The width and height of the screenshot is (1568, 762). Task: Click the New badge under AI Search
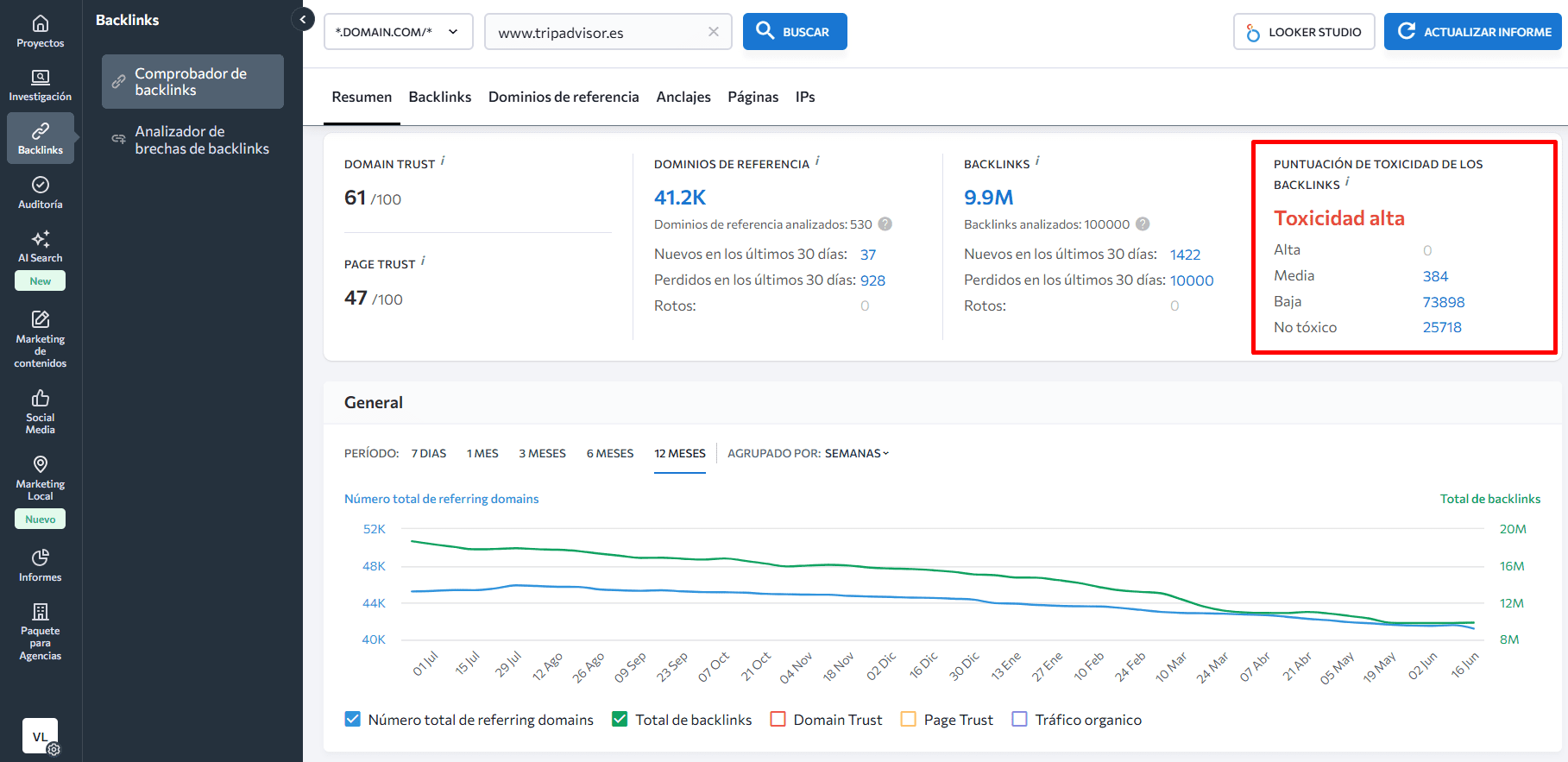point(41,280)
